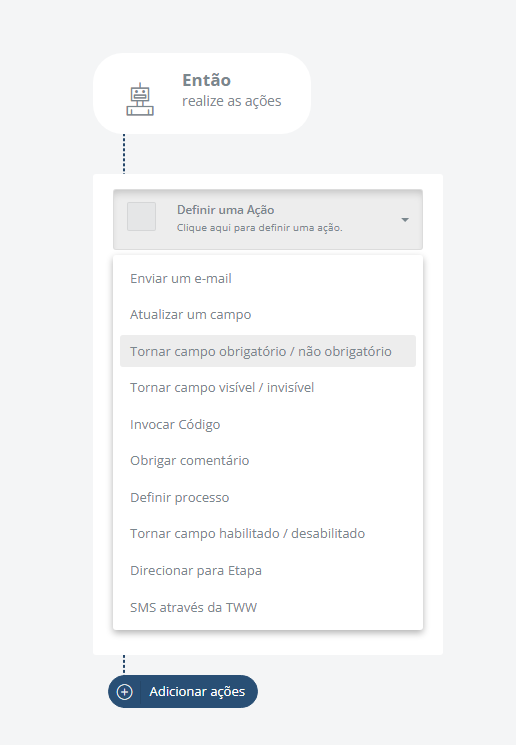Click the 'realize as ações' subtitle
Screen dimensions: 516x745
[232, 101]
